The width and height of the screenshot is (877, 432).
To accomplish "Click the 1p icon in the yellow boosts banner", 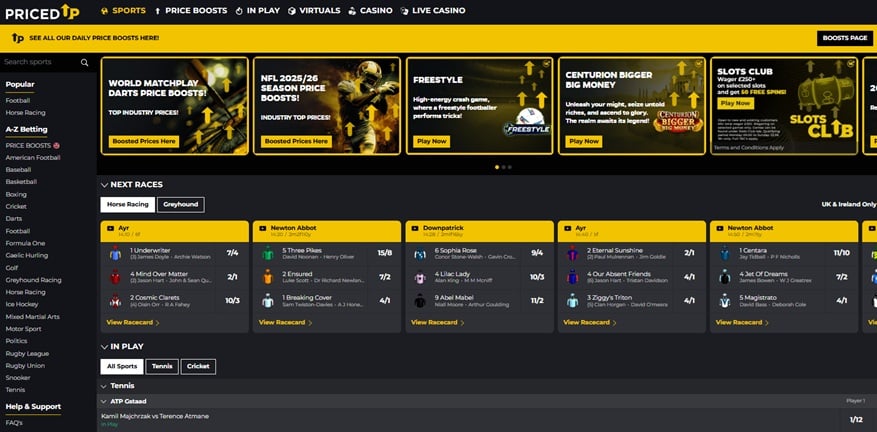I will coord(17,38).
